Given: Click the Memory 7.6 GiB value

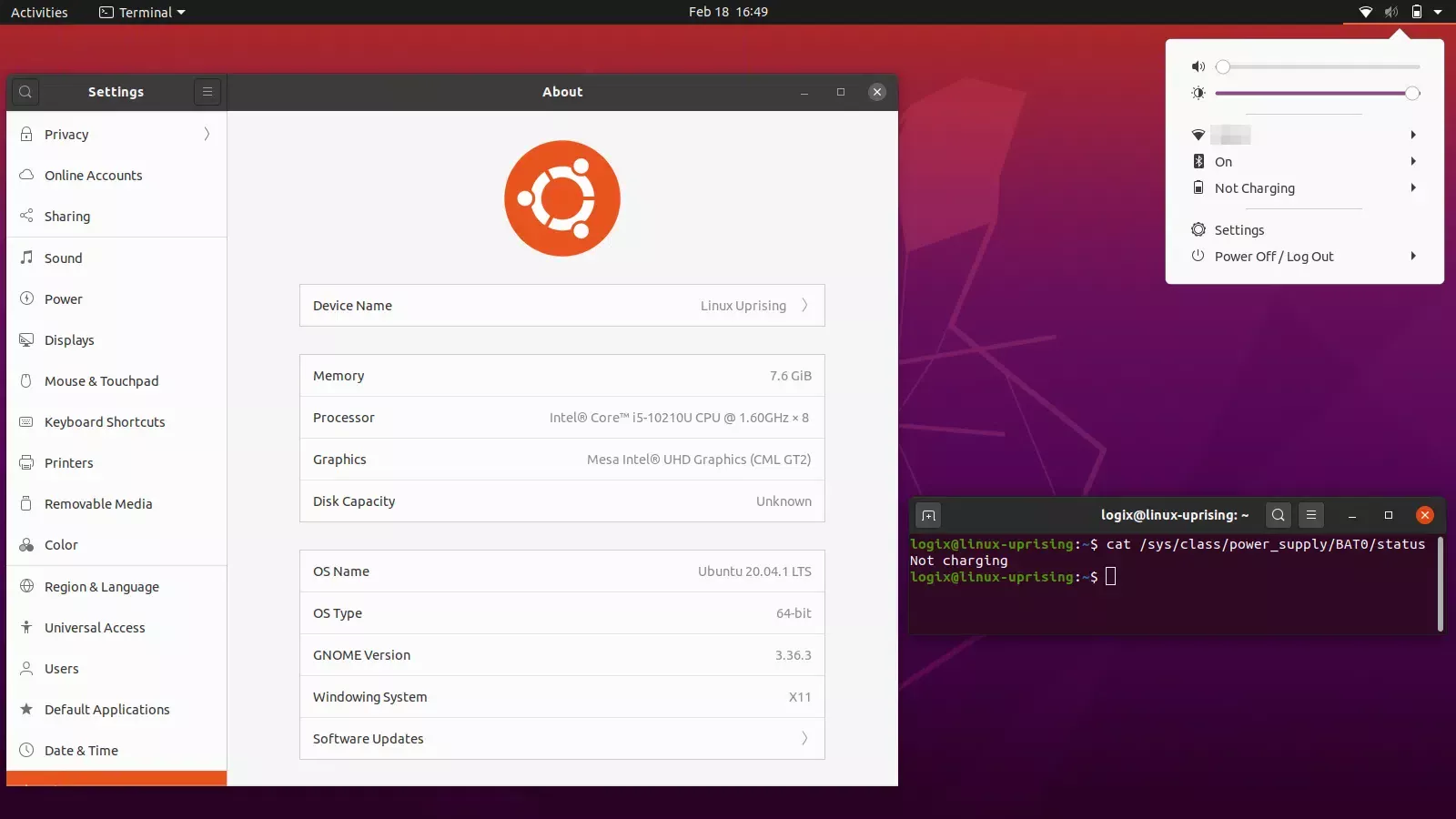Looking at the screenshot, I should (791, 375).
